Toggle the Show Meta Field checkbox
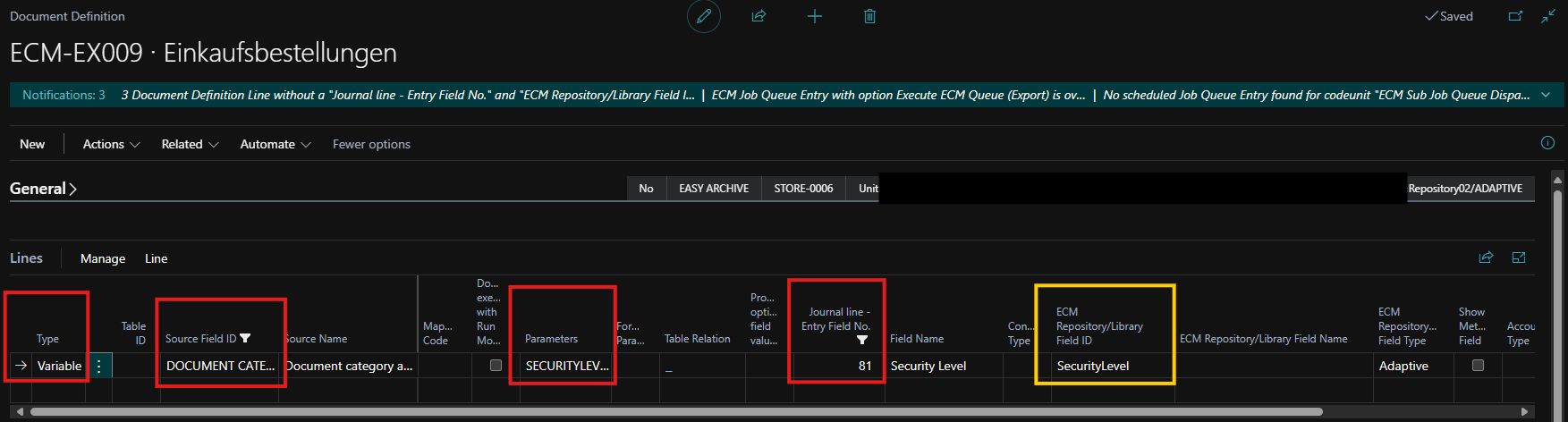Viewport: 1568px width, 422px height. [1478, 365]
